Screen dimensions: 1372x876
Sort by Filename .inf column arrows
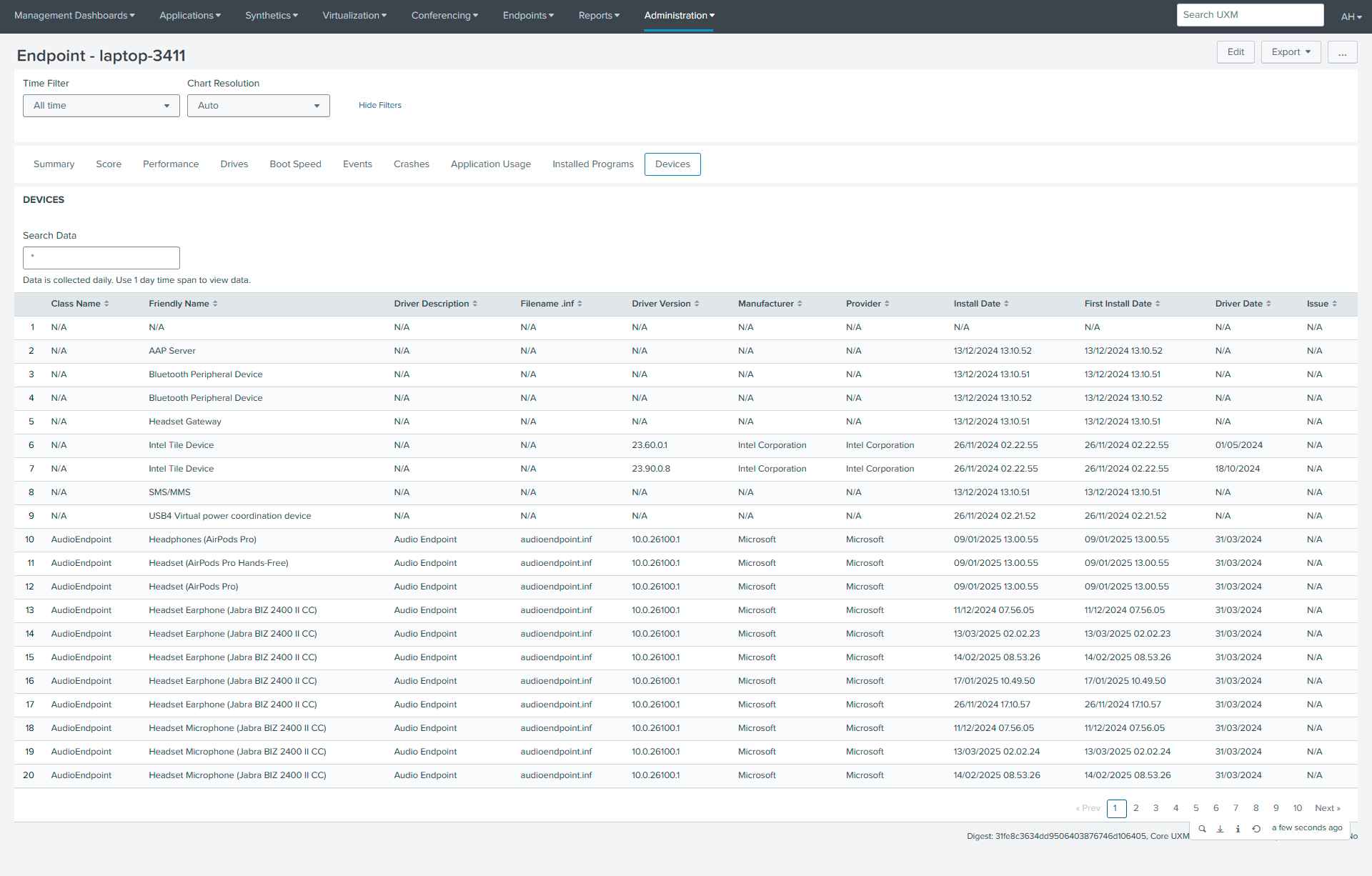[580, 304]
